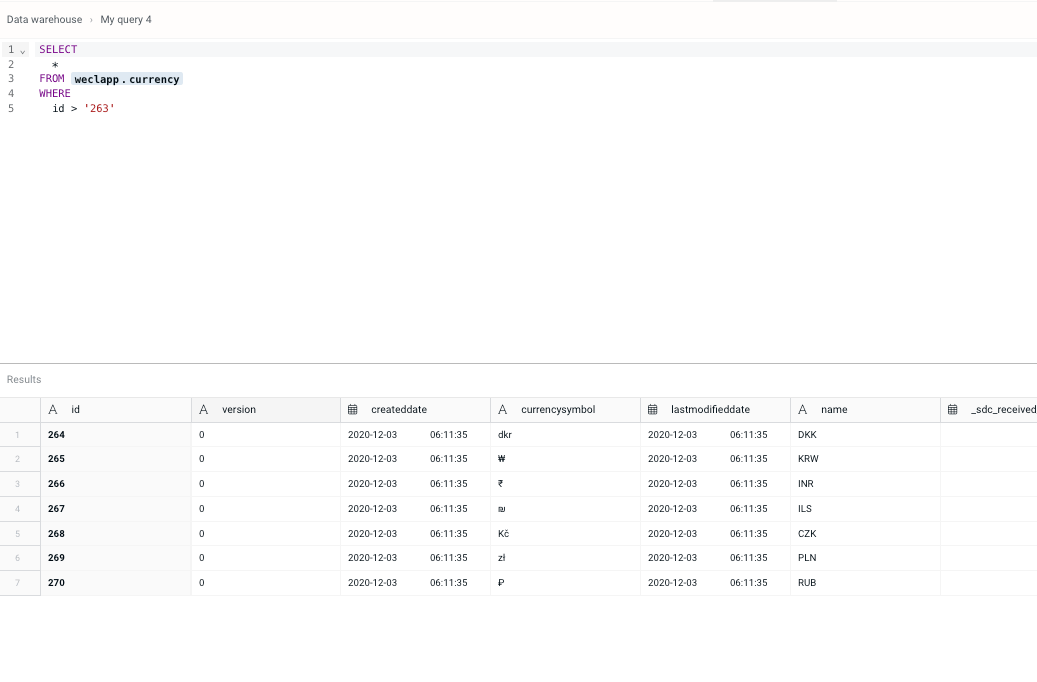The width and height of the screenshot is (1037, 682).
Task: Select the currencysymbol cell Kč
Action: (565, 534)
